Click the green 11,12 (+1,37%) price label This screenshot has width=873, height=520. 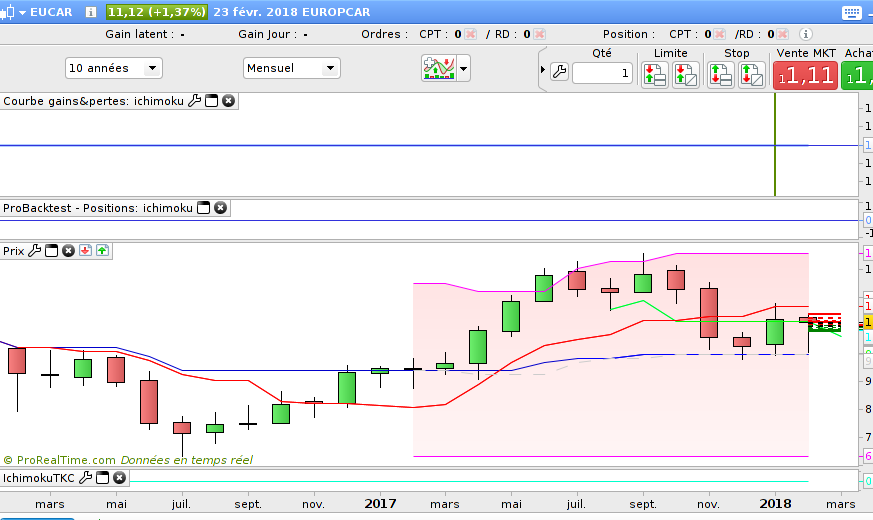pos(156,12)
